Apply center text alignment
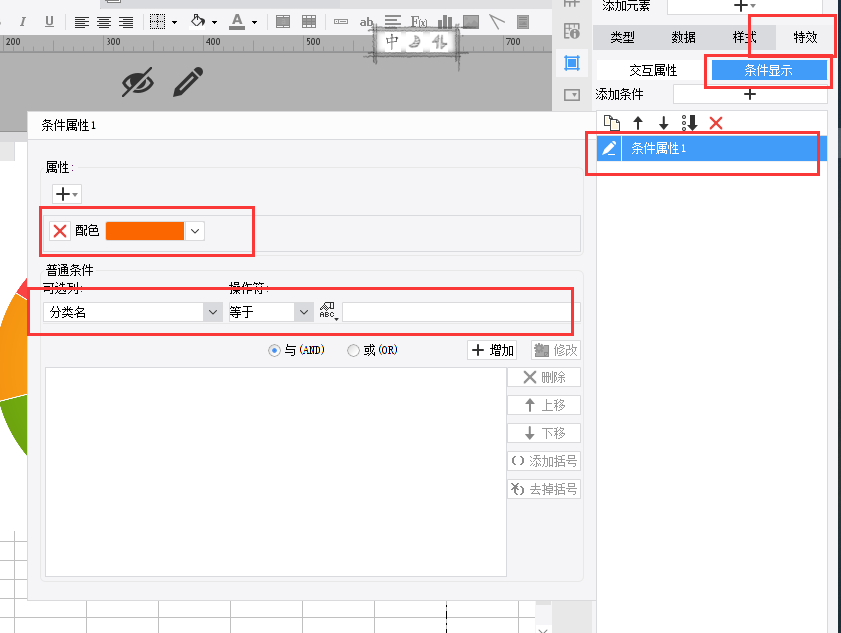Image resolution: width=841 pixels, height=633 pixels. [x=104, y=22]
